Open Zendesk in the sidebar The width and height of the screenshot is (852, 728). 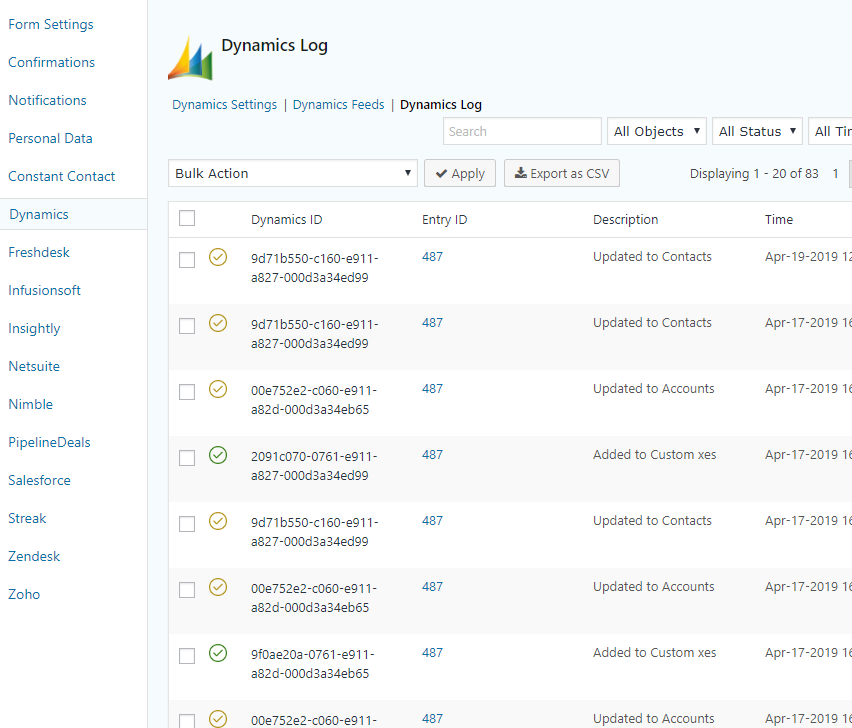(x=34, y=557)
